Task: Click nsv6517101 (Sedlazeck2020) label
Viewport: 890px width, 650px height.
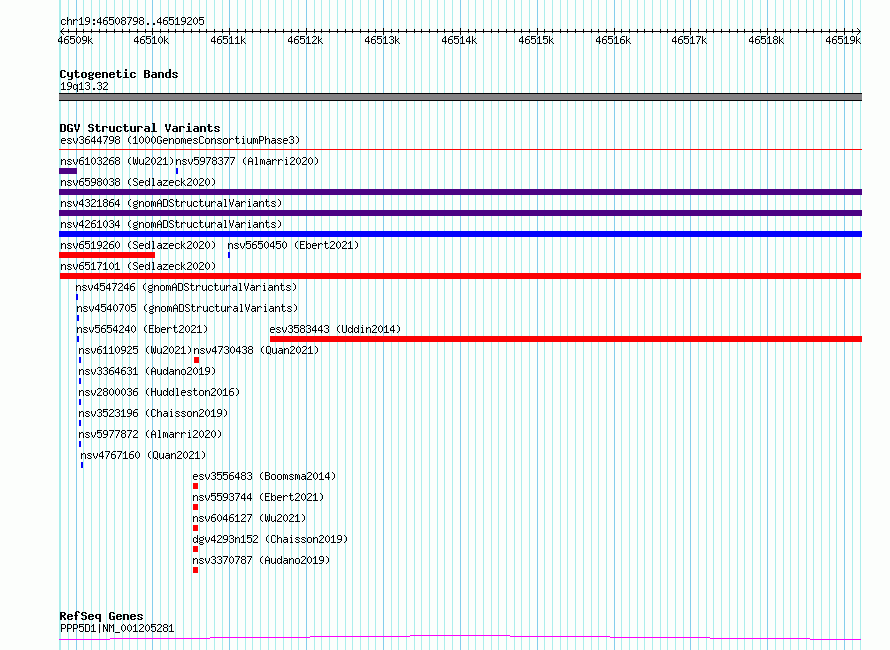Action: [138, 266]
